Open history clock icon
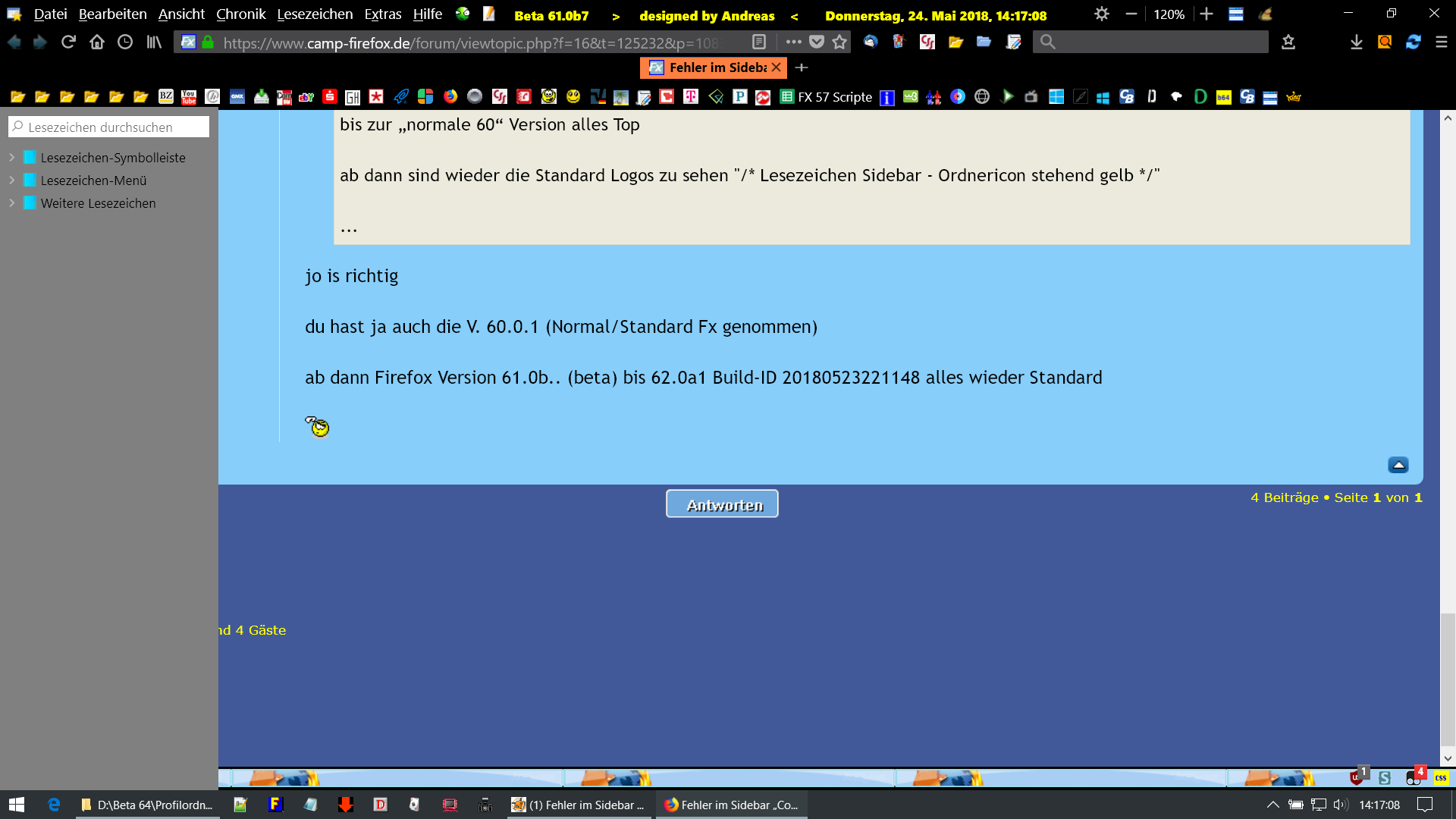1456x819 pixels. click(125, 42)
